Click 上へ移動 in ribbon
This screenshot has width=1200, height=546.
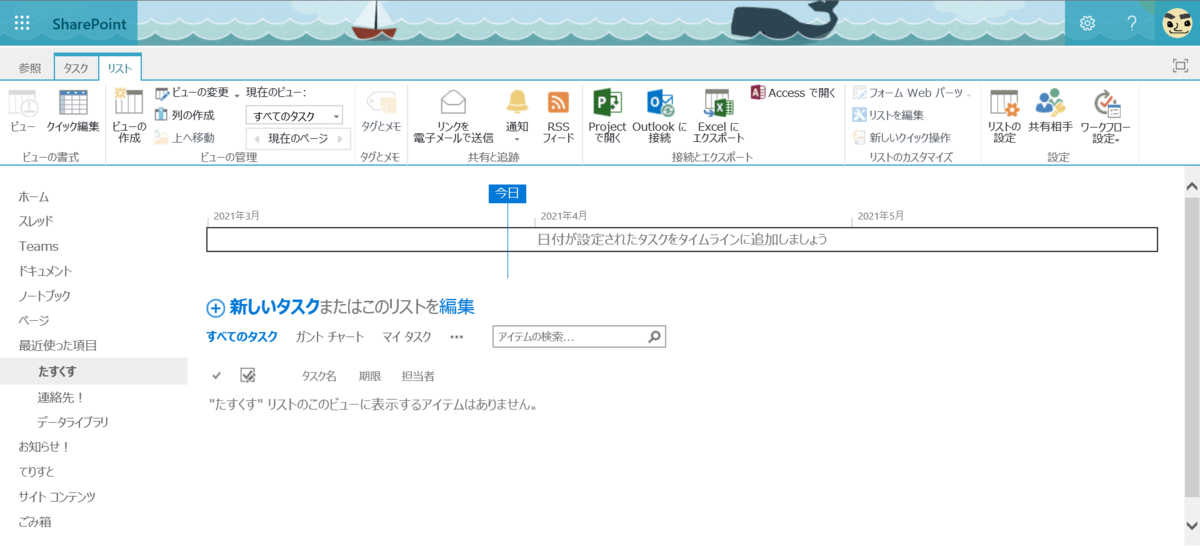(185, 138)
